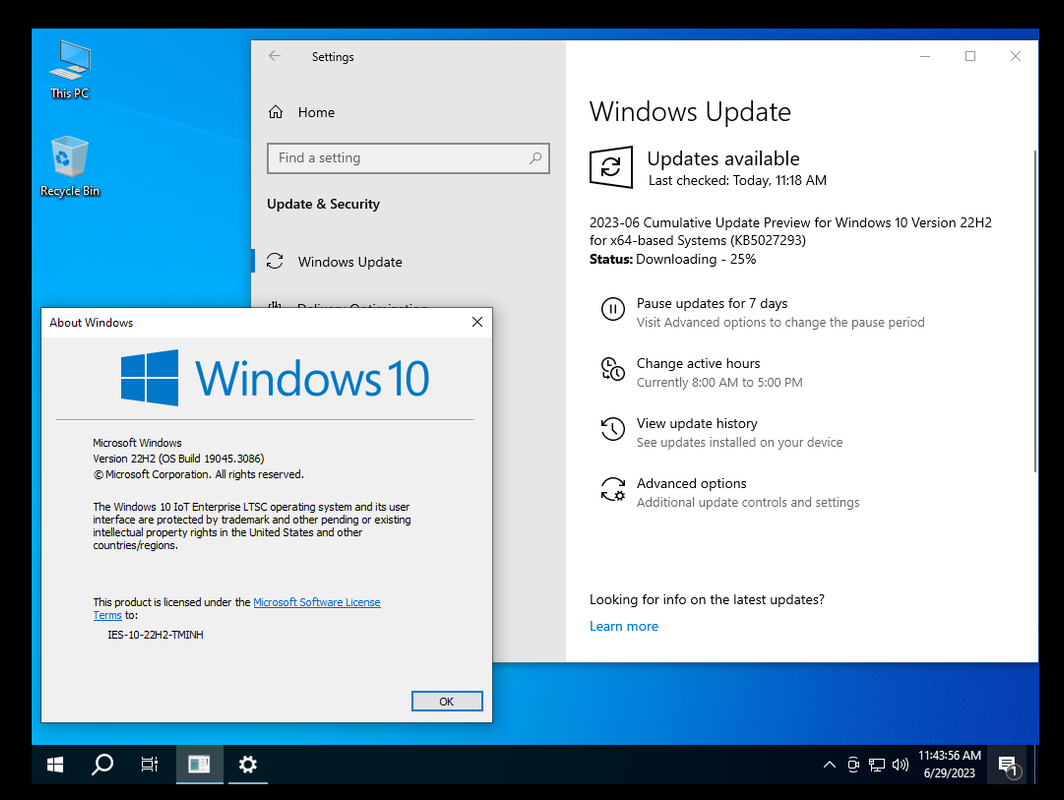Viewport: 1064px width, 800px height.
Task: Click the View update history icon
Action: click(x=613, y=429)
